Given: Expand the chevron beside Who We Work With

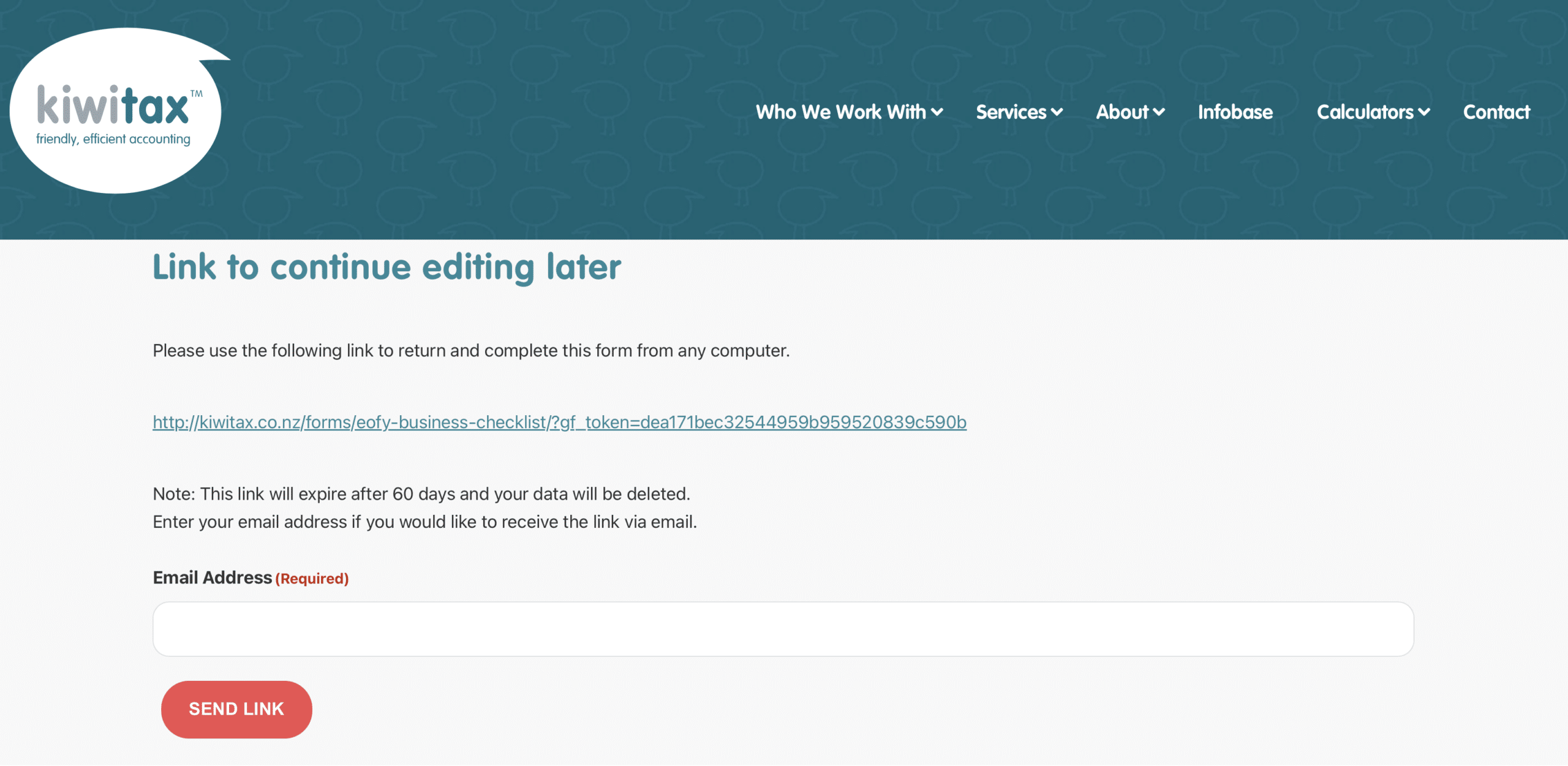Looking at the screenshot, I should pos(937,113).
